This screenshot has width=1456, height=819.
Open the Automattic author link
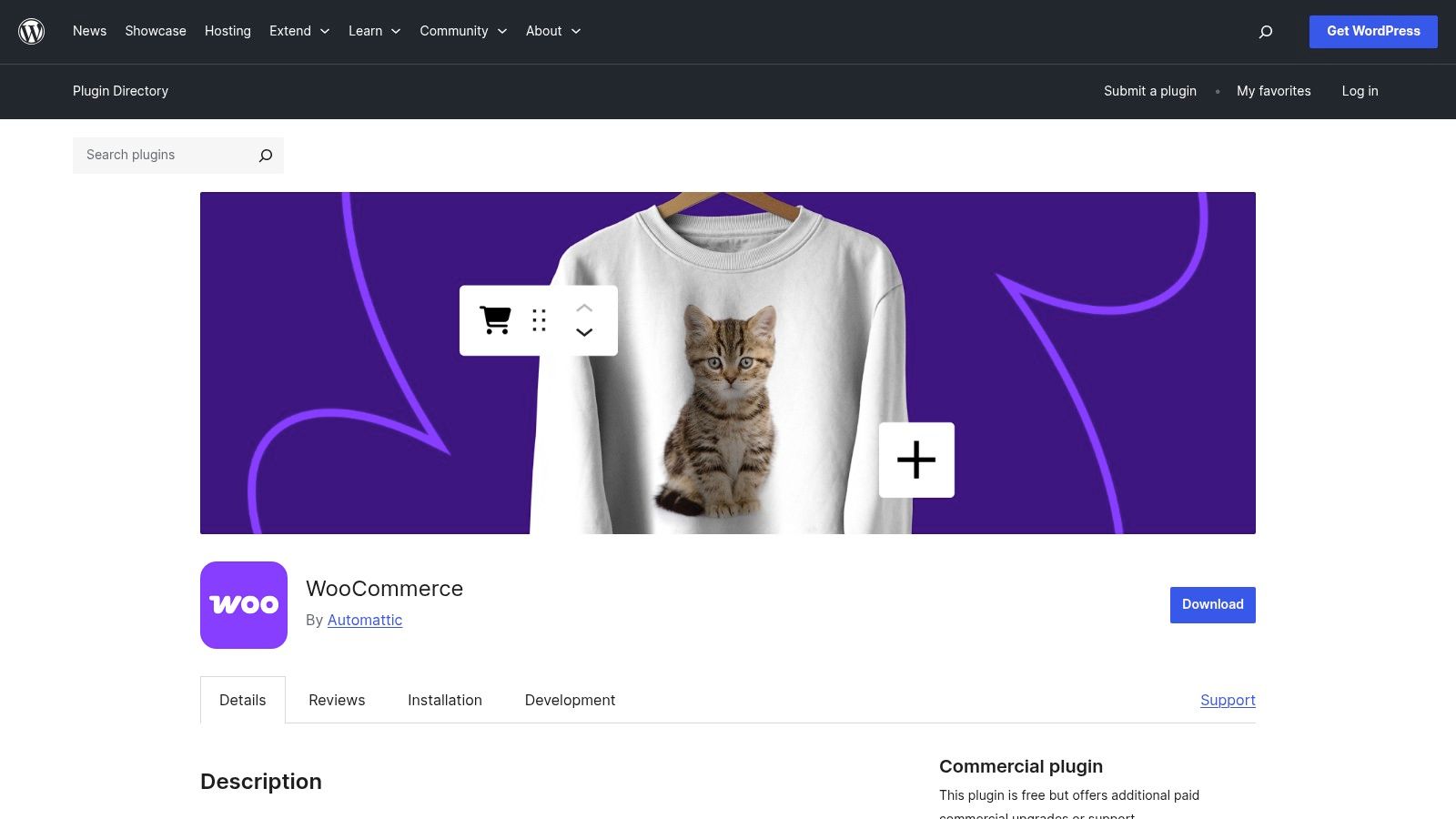pyautogui.click(x=364, y=620)
